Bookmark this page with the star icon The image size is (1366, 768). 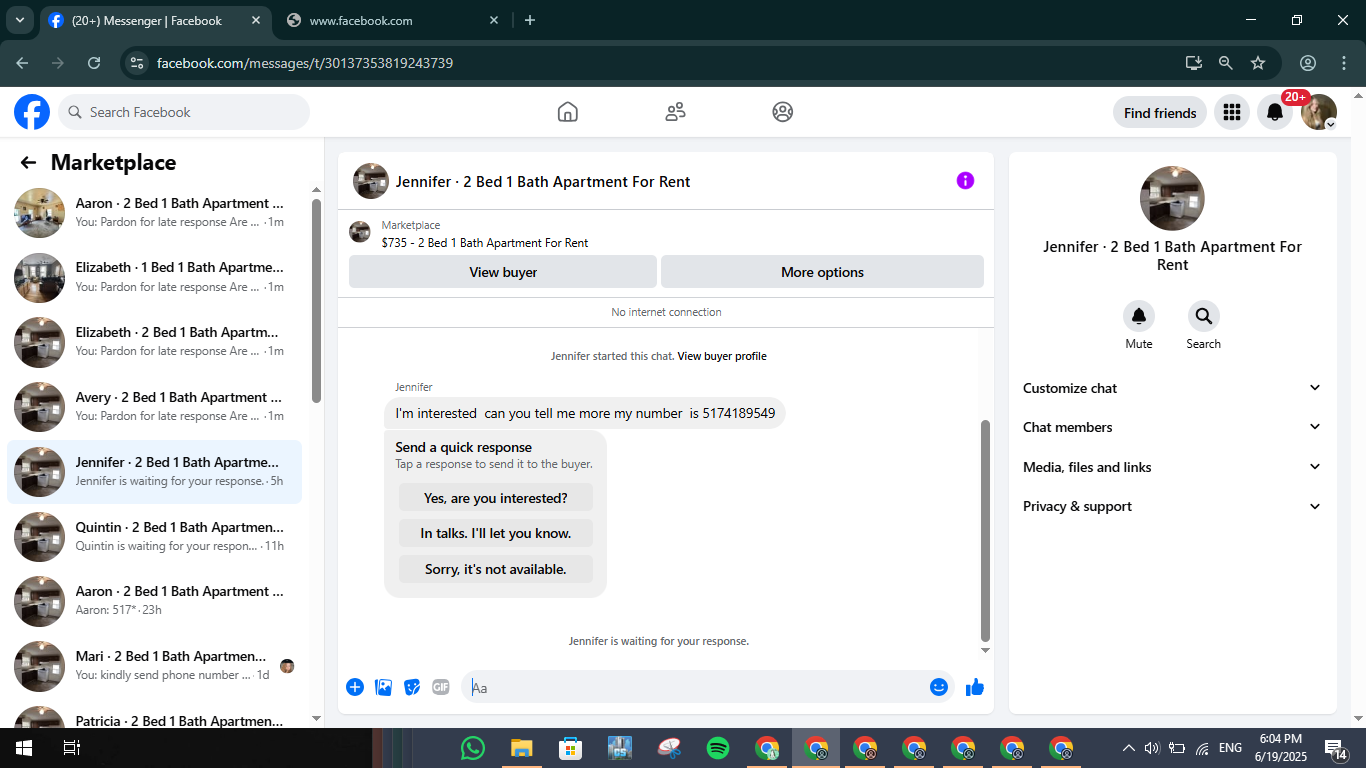pos(1258,63)
